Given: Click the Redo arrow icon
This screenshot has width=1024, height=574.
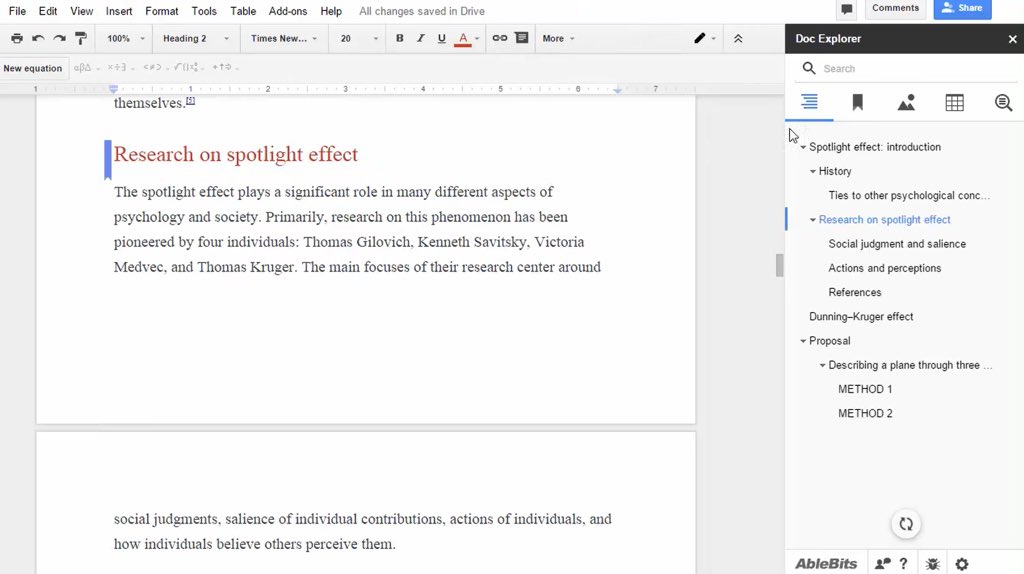Looking at the screenshot, I should [59, 39].
